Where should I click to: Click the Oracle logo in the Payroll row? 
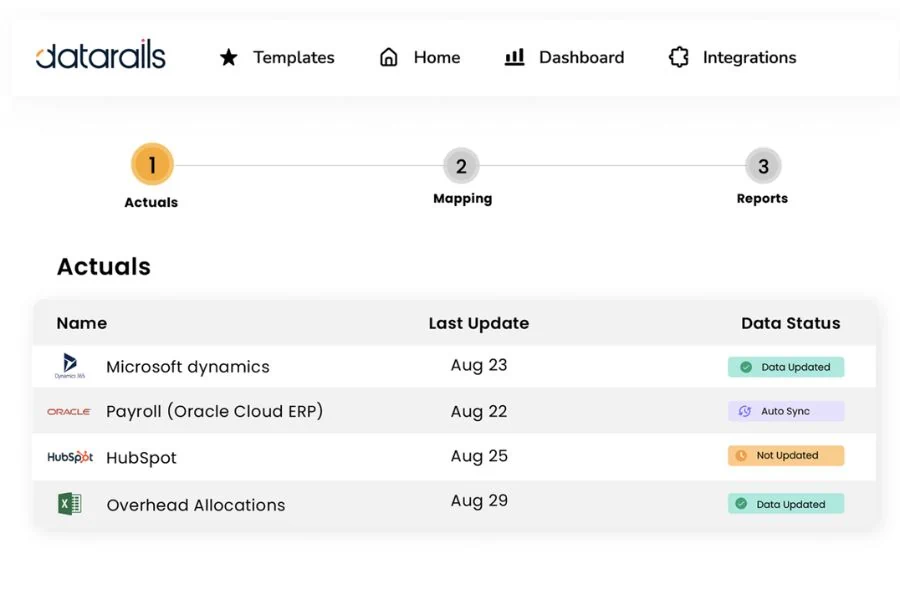[69, 411]
